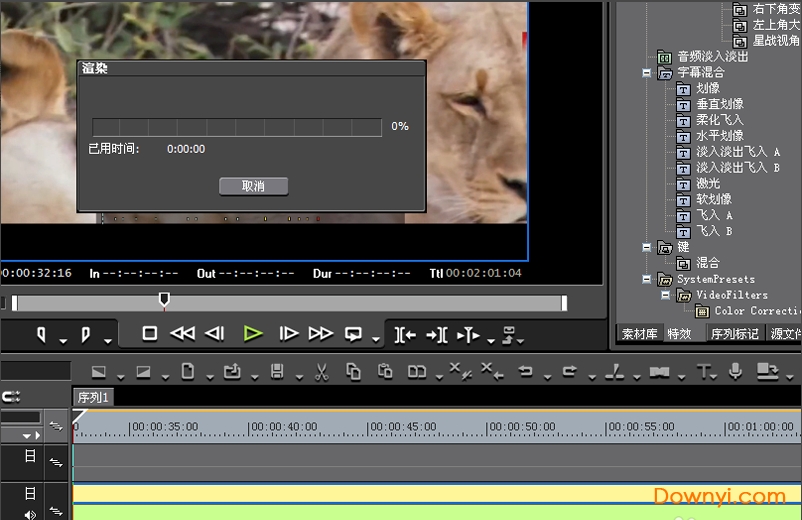802x520 pixels.
Task: Click the Fast Forward icon
Action: click(320, 334)
